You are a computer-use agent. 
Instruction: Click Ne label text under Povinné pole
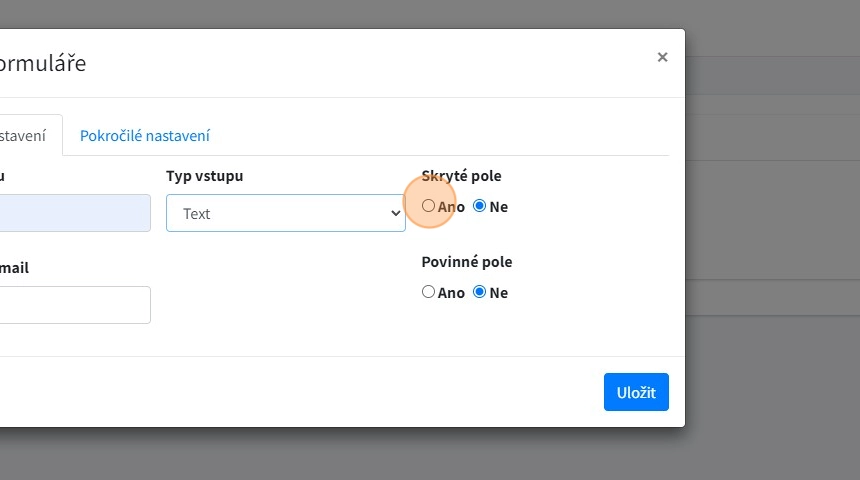498,293
